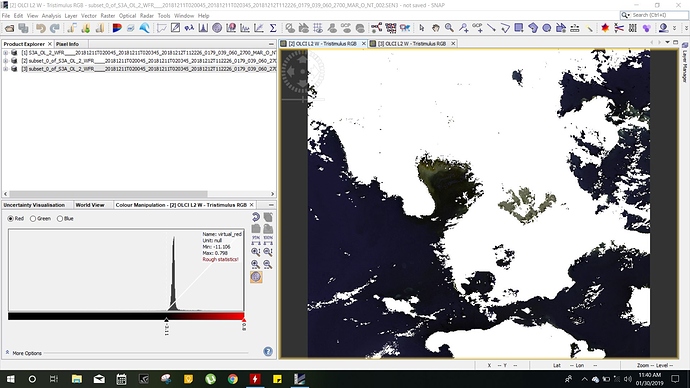
Task: Open the File menu
Action: [6, 15]
